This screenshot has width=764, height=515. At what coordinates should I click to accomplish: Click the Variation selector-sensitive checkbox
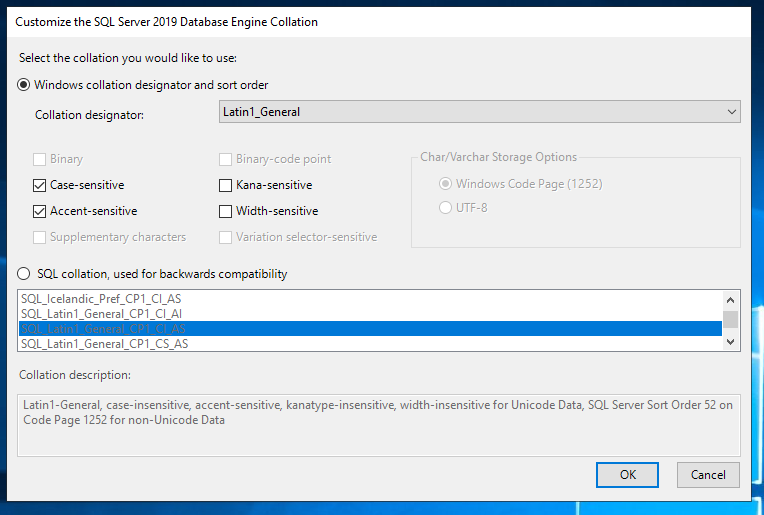pos(225,237)
